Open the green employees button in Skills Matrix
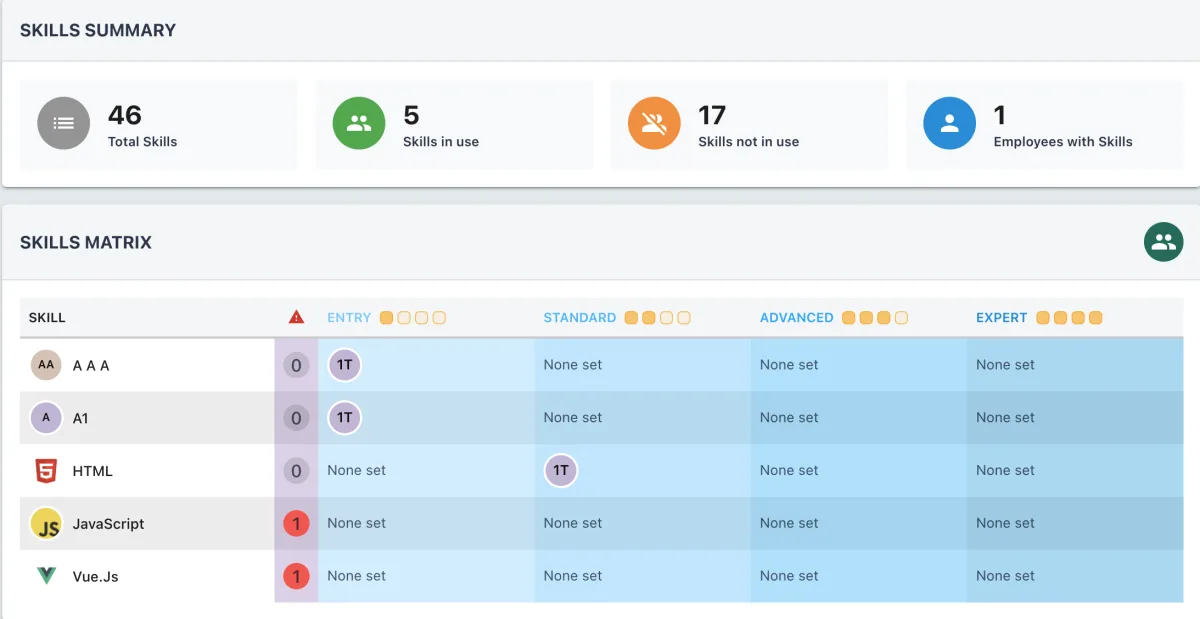Screen dimensions: 1200x619 point(1164,242)
